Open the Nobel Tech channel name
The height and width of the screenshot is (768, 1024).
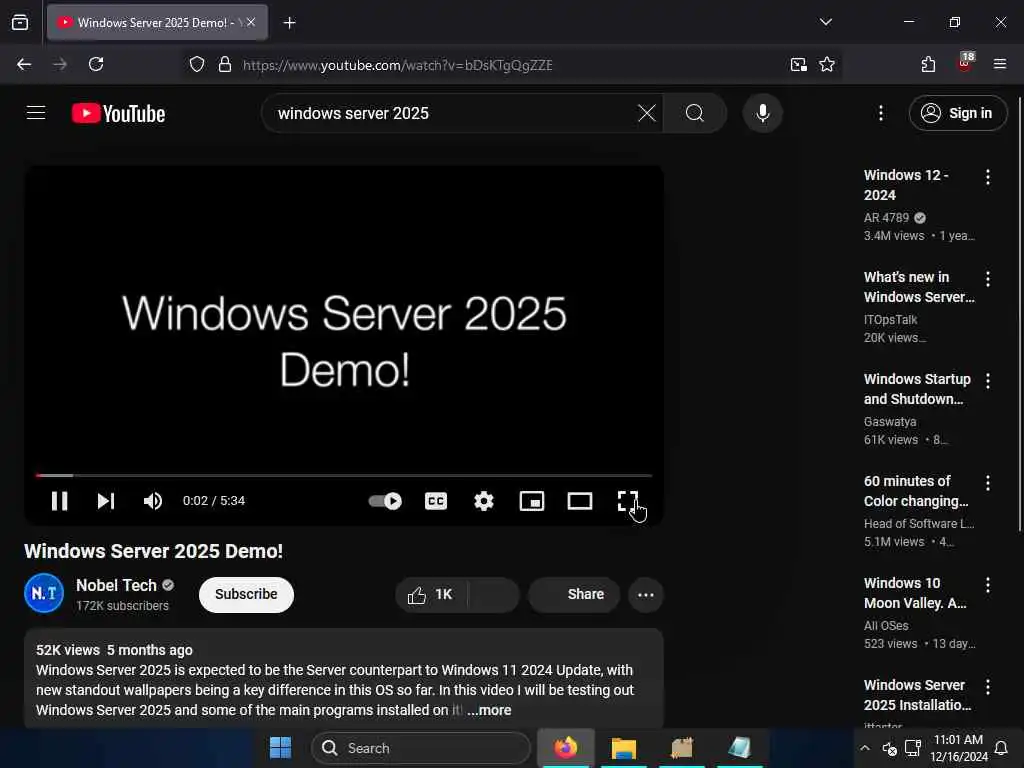(116, 585)
